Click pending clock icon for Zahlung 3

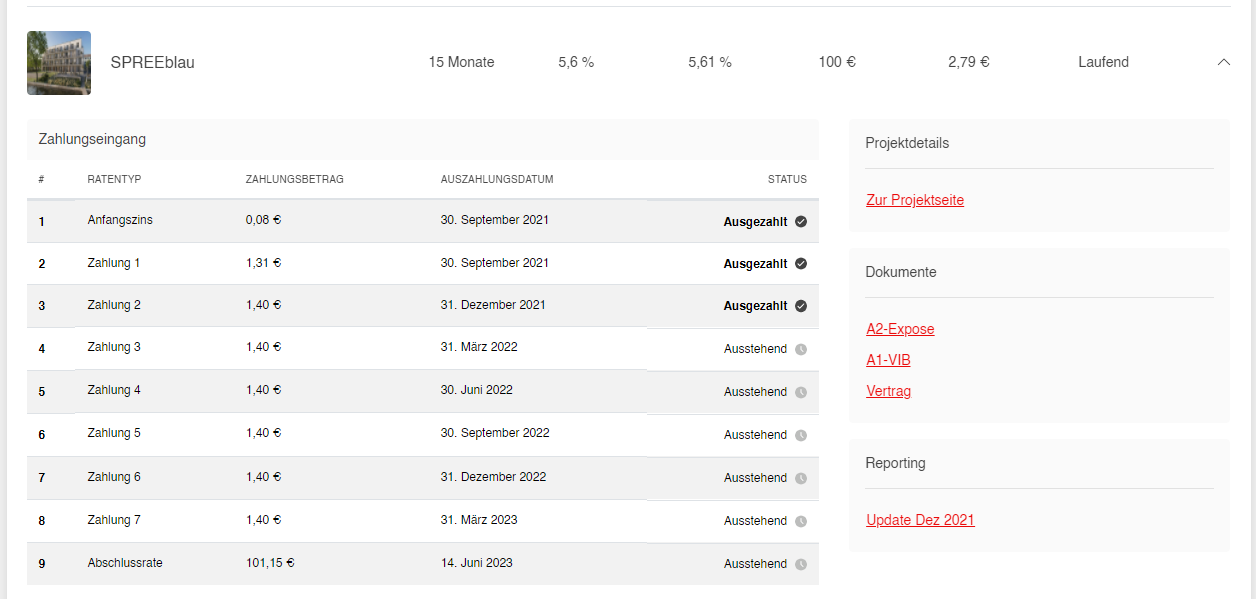[x=801, y=349]
